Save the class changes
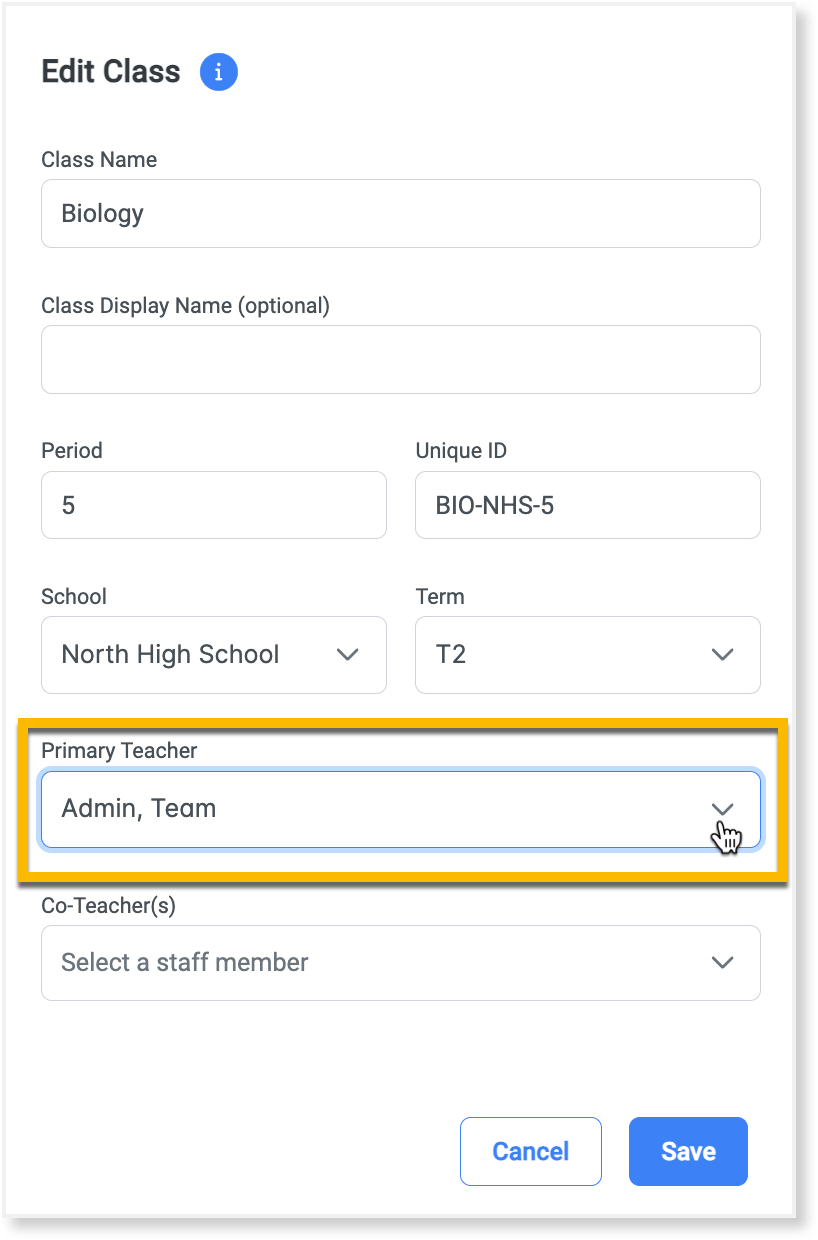The height and width of the screenshot is (1240, 818). tap(688, 1151)
